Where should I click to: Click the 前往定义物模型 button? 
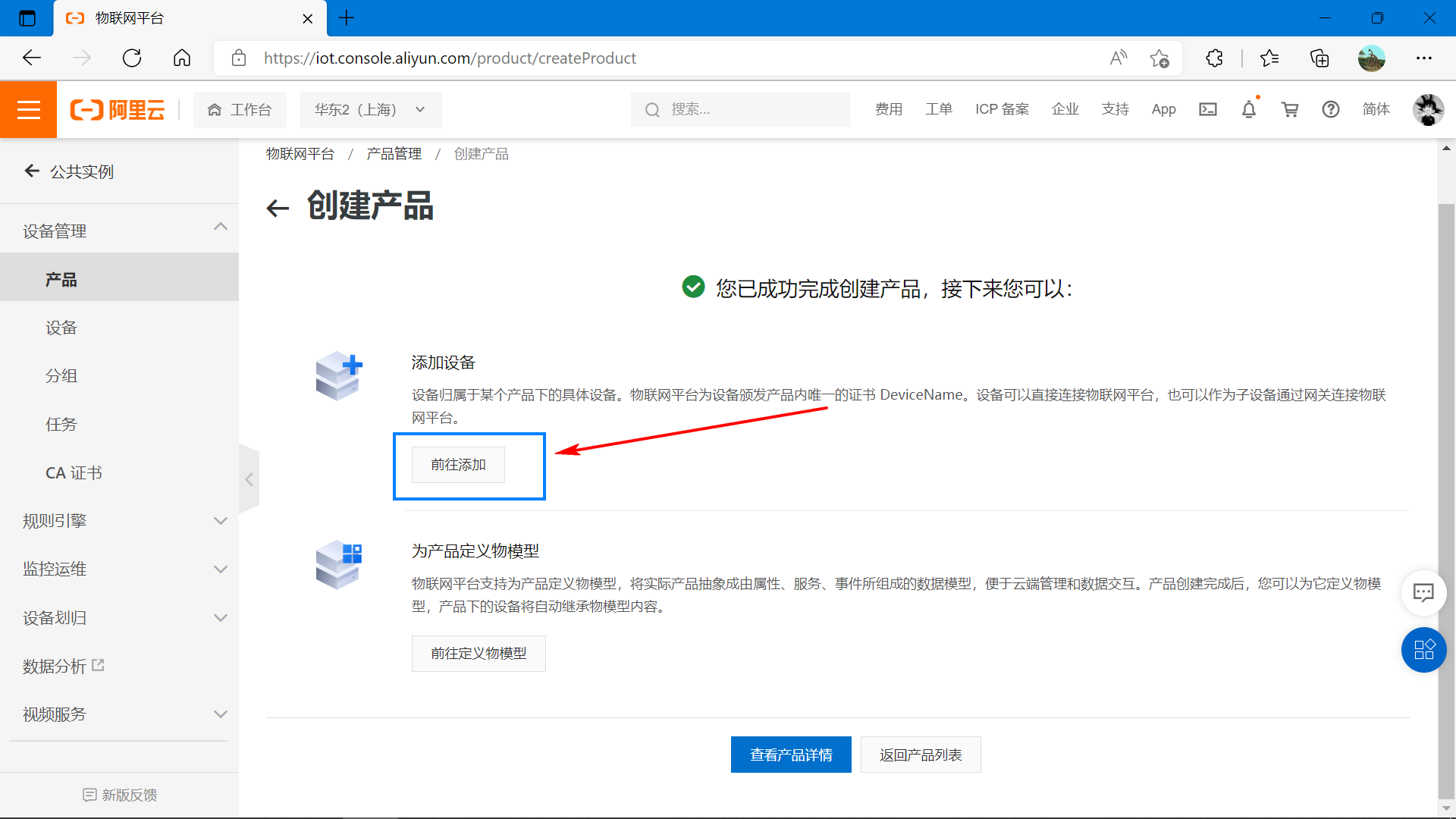[479, 654]
